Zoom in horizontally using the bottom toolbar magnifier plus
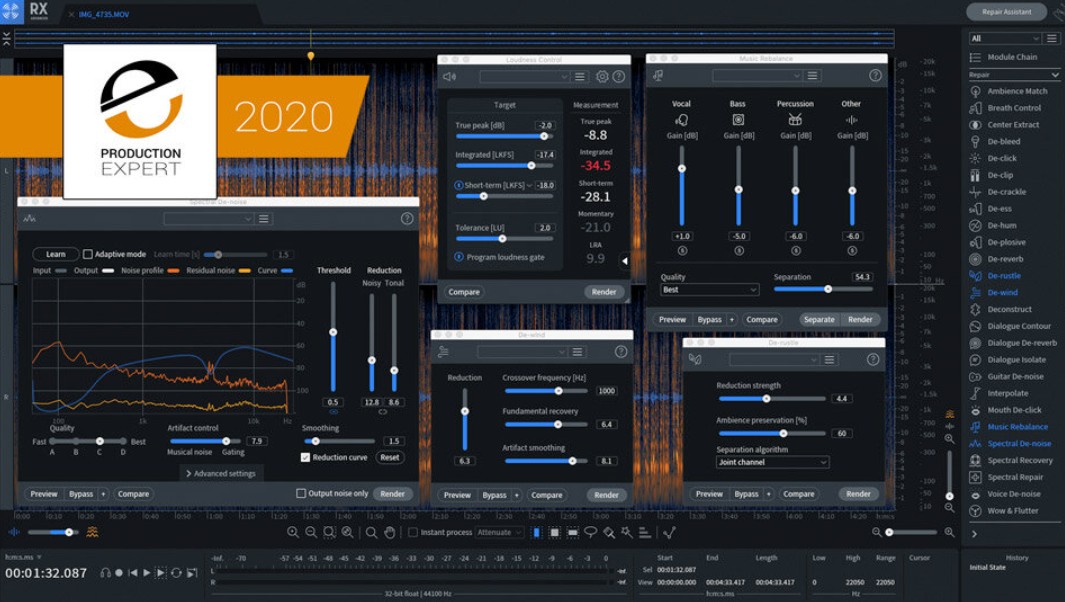This screenshot has height=602, width=1065. click(293, 533)
